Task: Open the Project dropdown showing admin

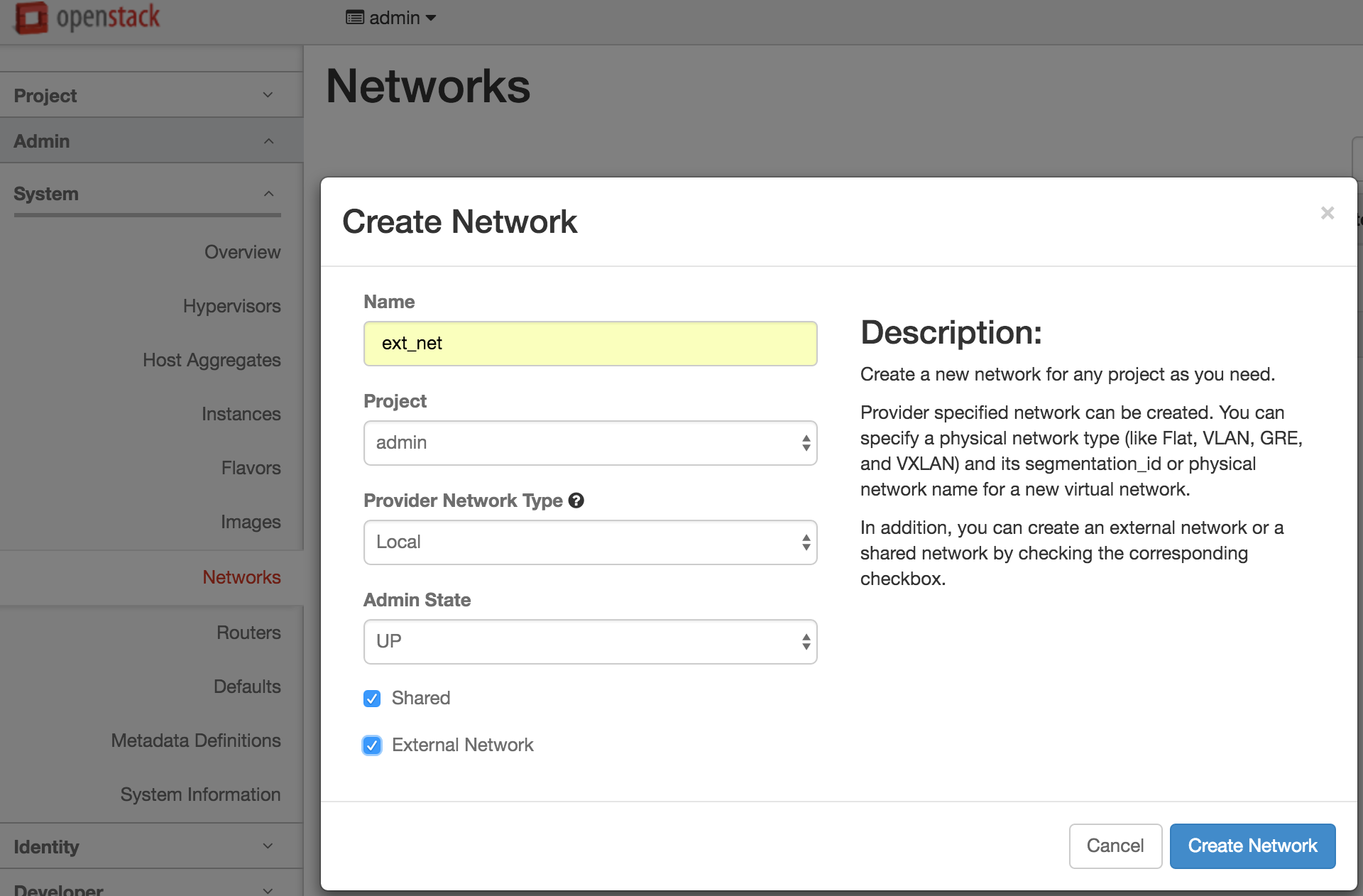Action: click(x=590, y=443)
